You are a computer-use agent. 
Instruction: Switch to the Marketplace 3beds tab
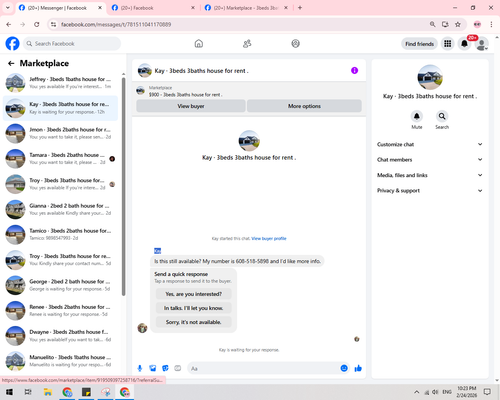245,8
